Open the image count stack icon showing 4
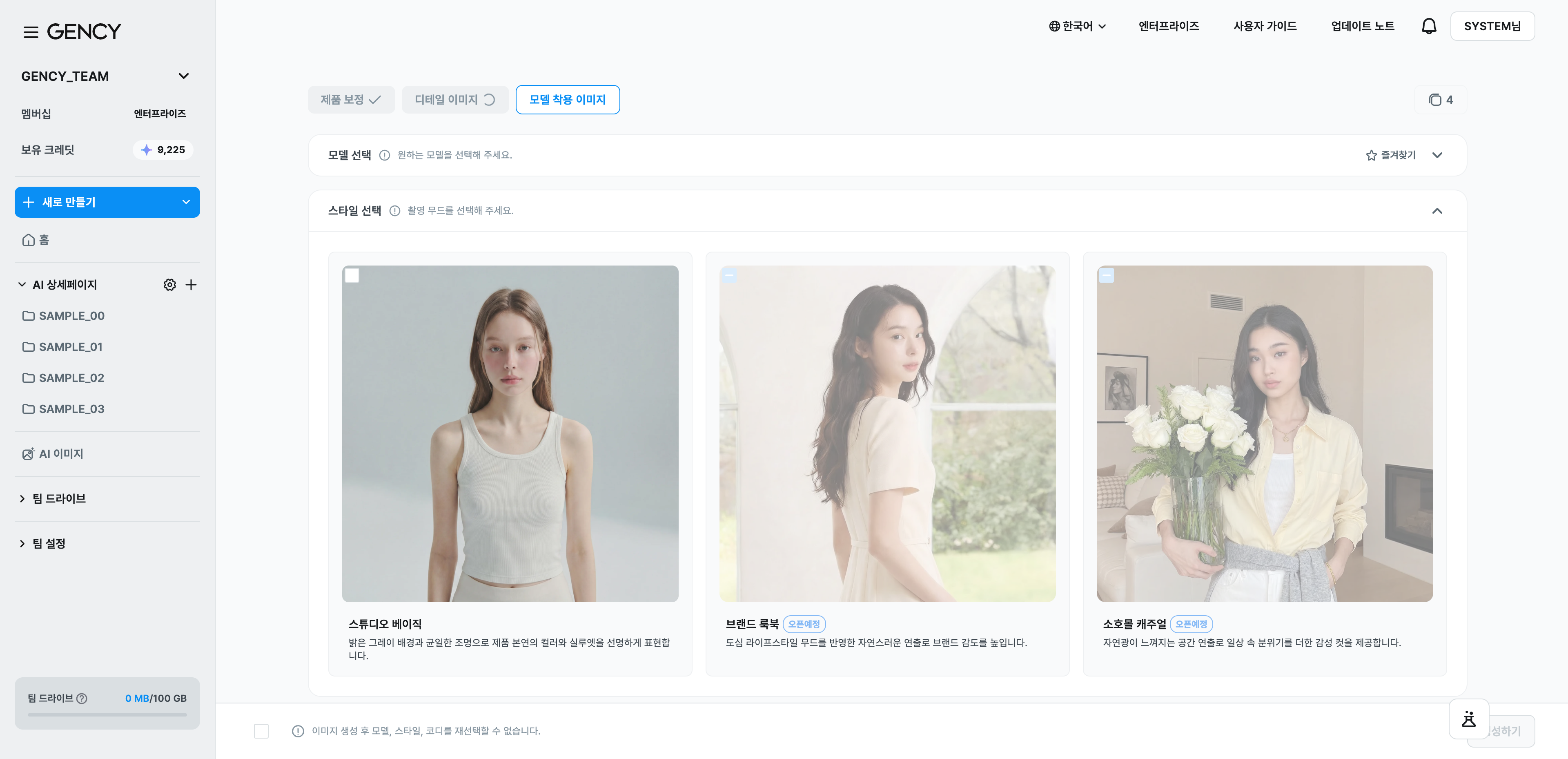This screenshot has width=1568, height=759. pos(1435,100)
